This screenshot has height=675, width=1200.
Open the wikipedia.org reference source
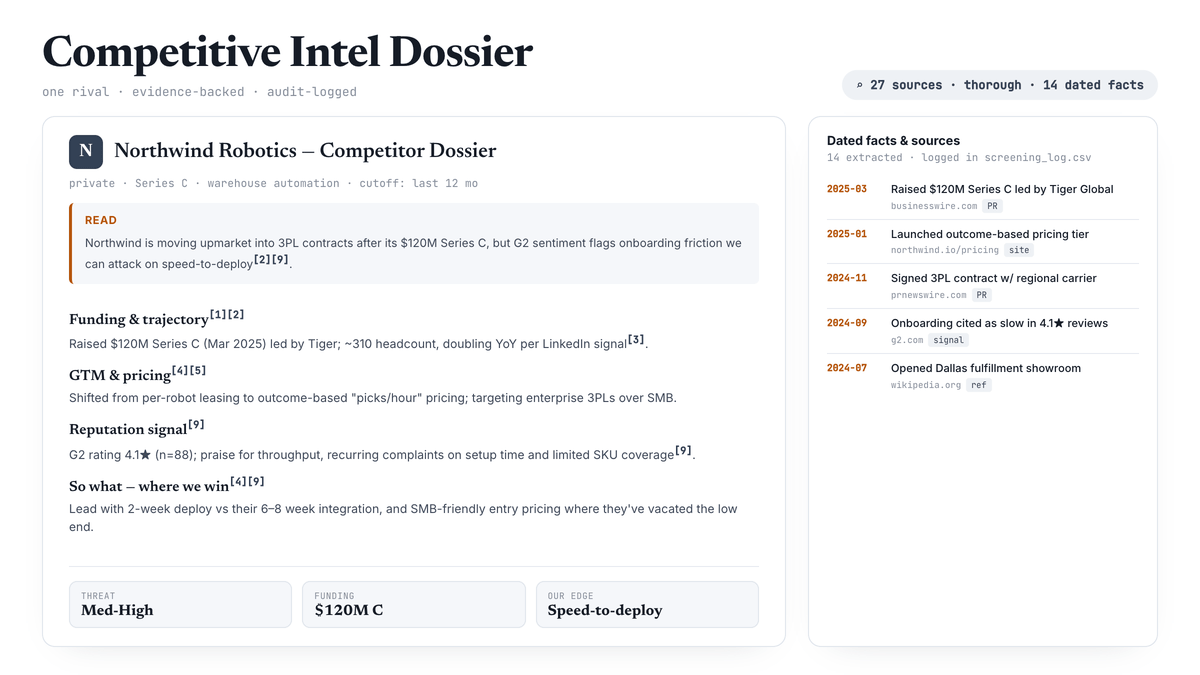point(926,385)
